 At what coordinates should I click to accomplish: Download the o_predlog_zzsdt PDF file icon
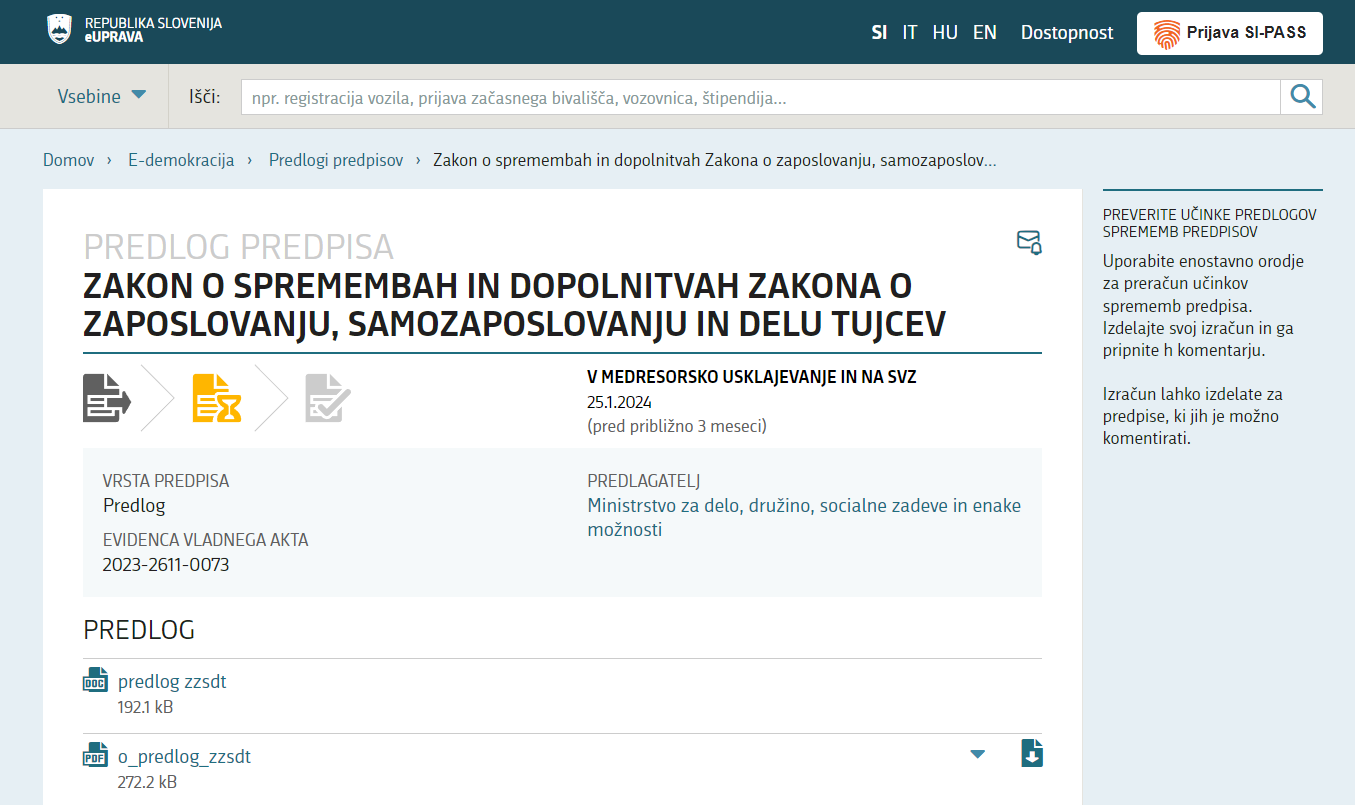point(1032,753)
